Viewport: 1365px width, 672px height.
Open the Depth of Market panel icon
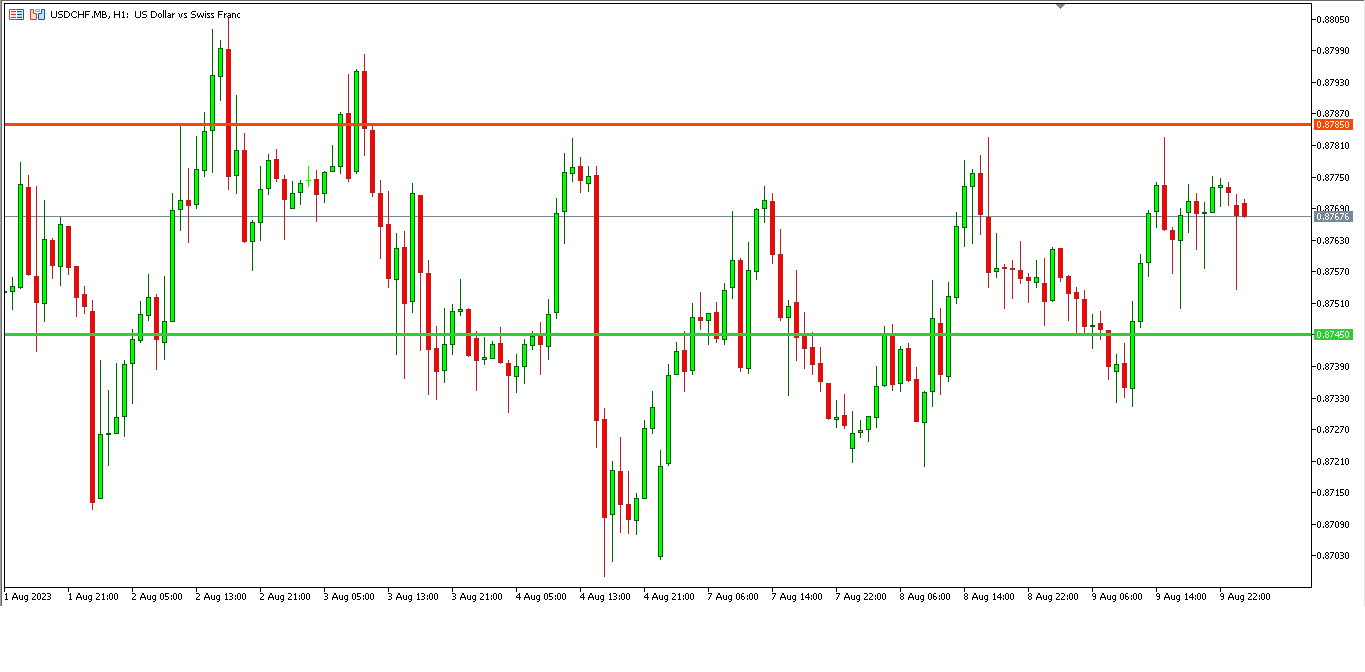coord(17,15)
